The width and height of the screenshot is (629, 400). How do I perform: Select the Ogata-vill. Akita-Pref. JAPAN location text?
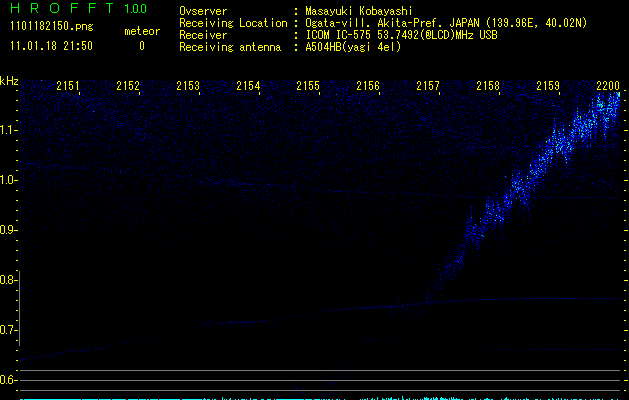[x=446, y=23]
